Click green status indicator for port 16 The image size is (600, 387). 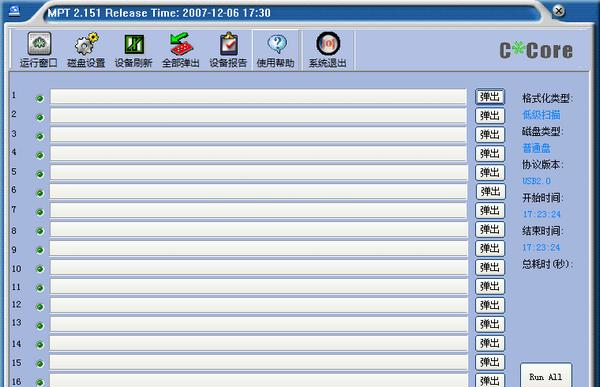[40, 382]
